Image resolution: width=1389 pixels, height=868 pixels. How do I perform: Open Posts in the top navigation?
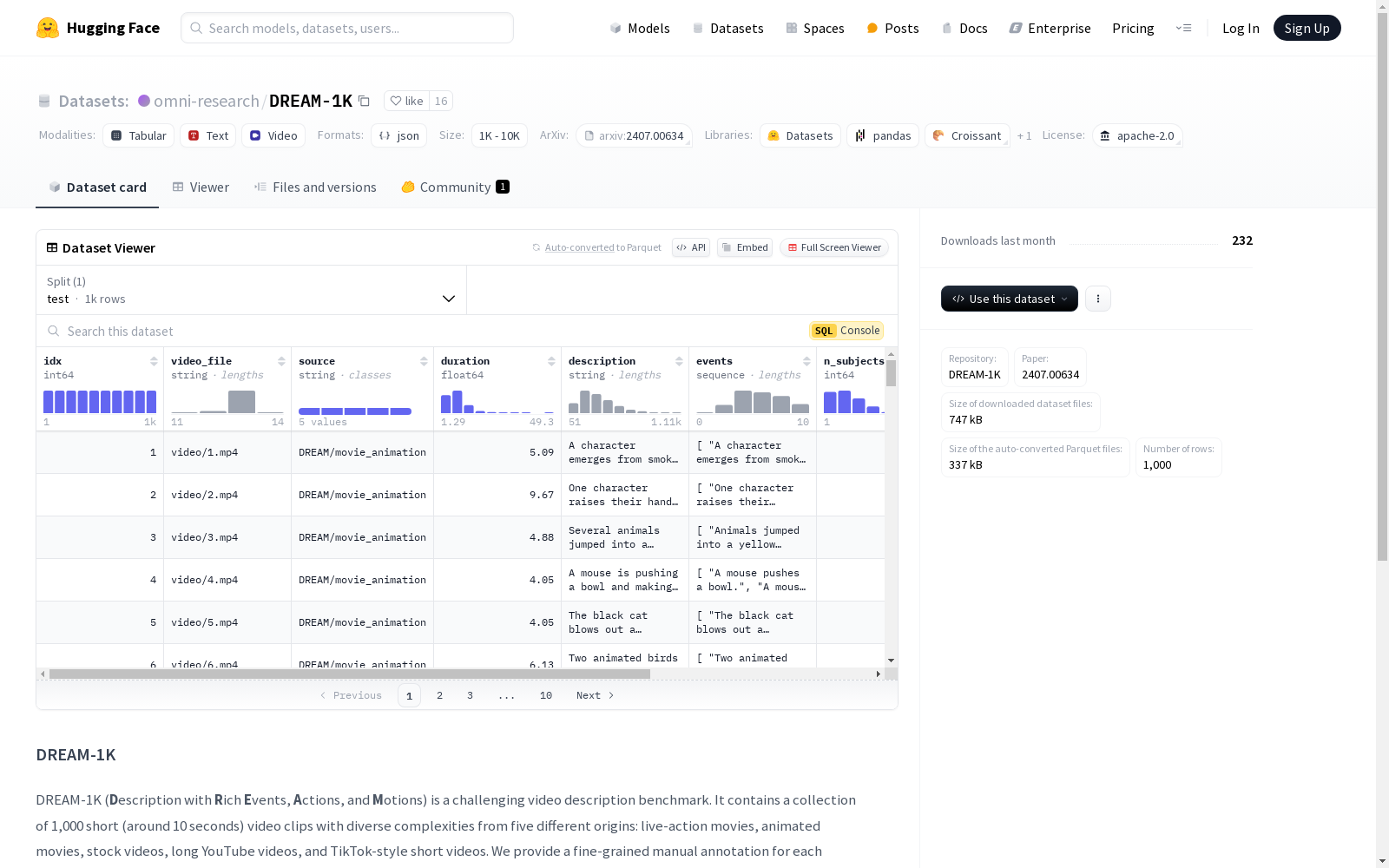coord(893,28)
